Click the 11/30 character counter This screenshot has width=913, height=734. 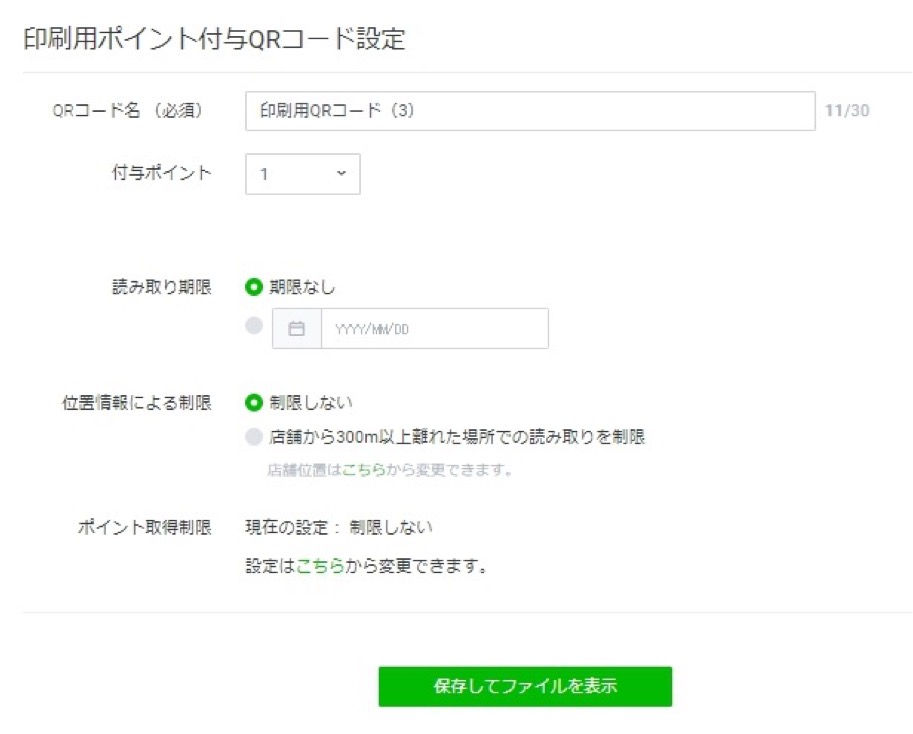pyautogui.click(x=847, y=111)
